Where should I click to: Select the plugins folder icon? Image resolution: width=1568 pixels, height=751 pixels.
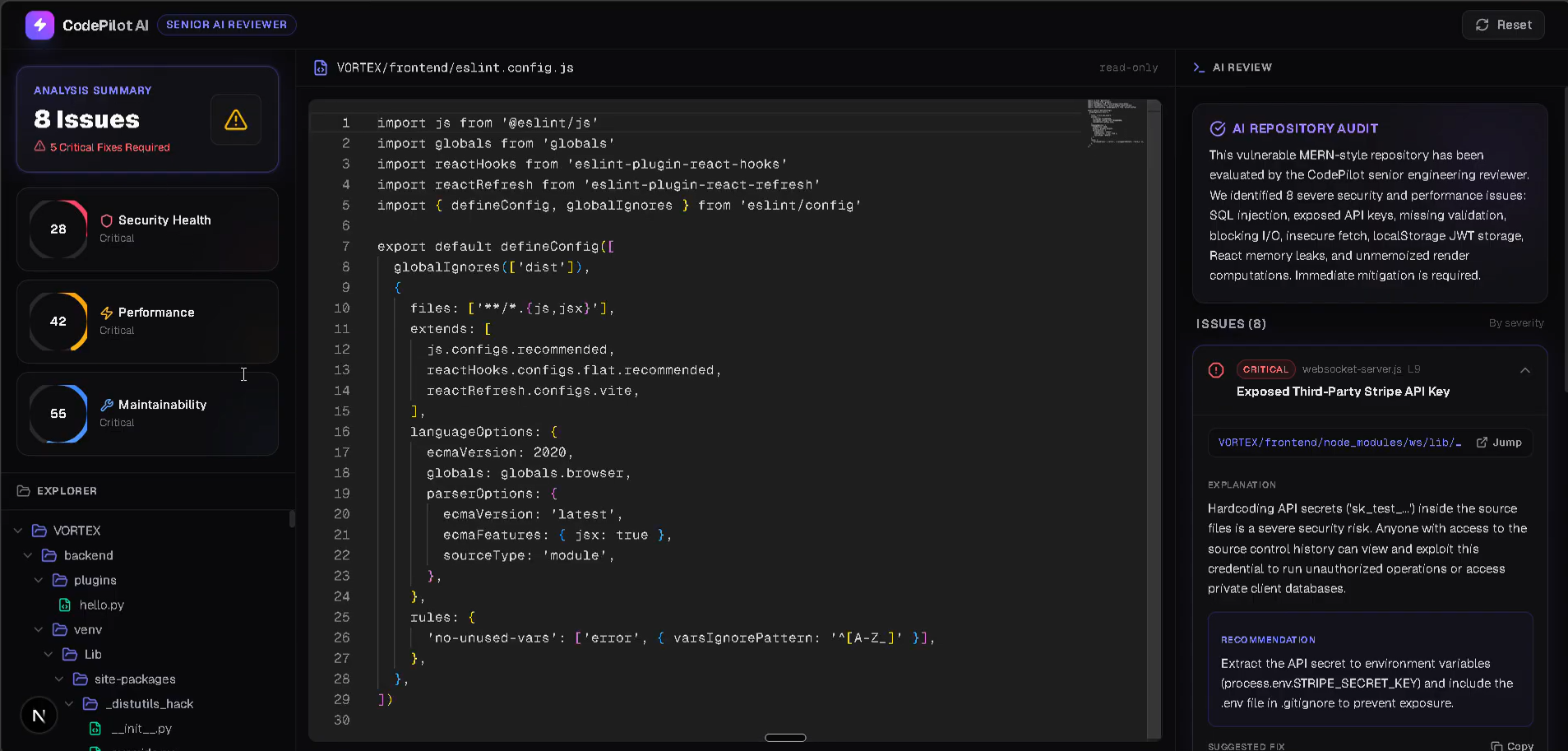pyautogui.click(x=59, y=580)
